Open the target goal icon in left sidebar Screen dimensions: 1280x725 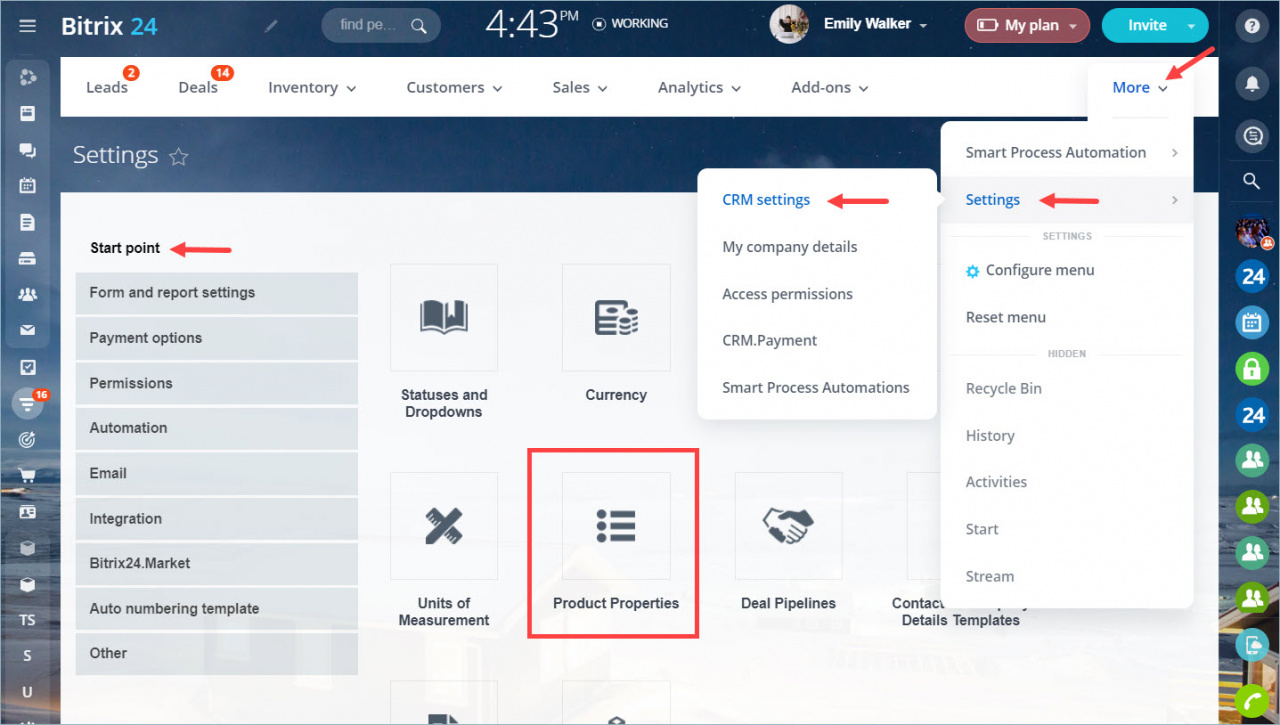[28, 439]
